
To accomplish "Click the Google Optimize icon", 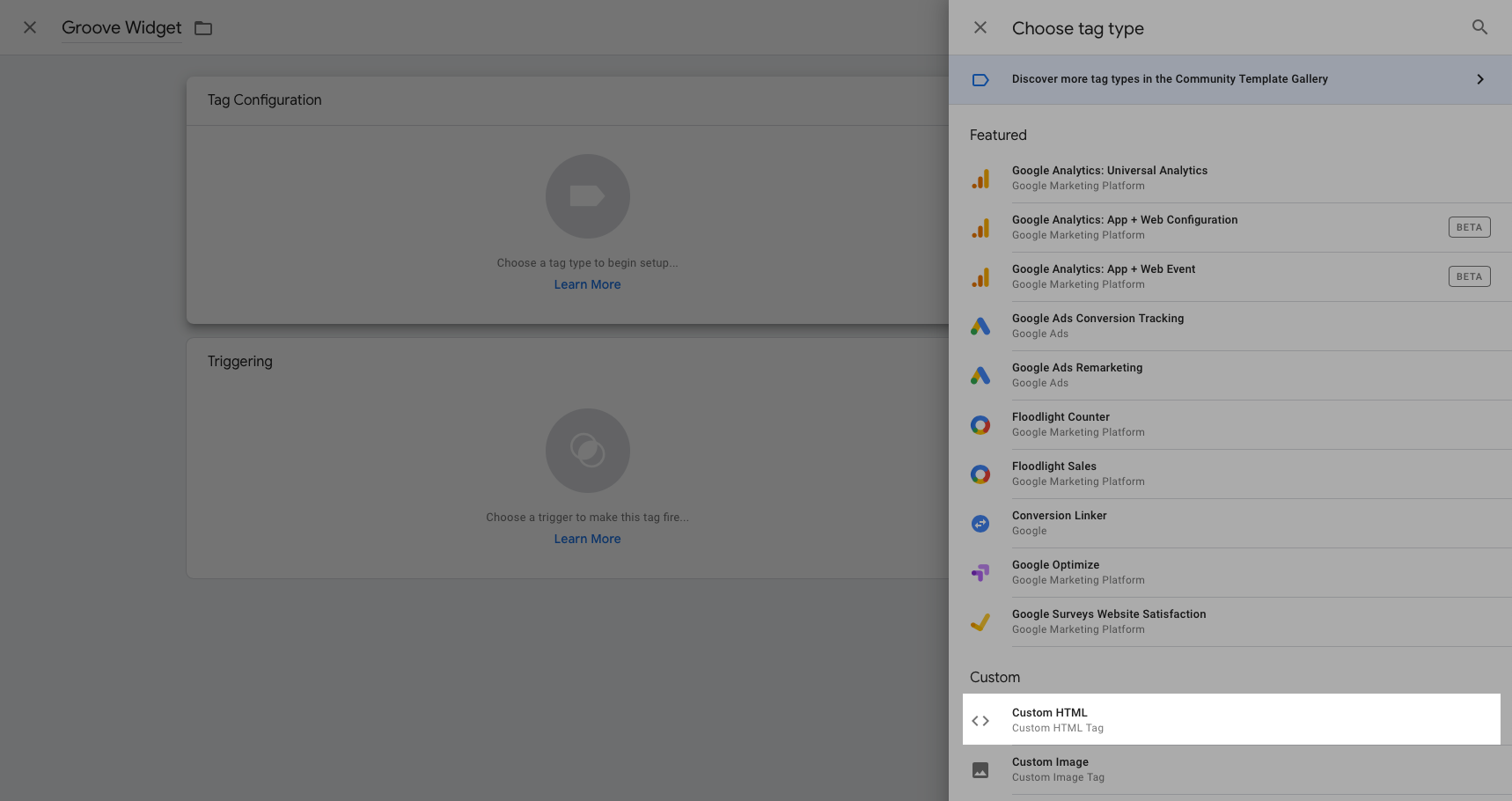I will tap(980, 573).
